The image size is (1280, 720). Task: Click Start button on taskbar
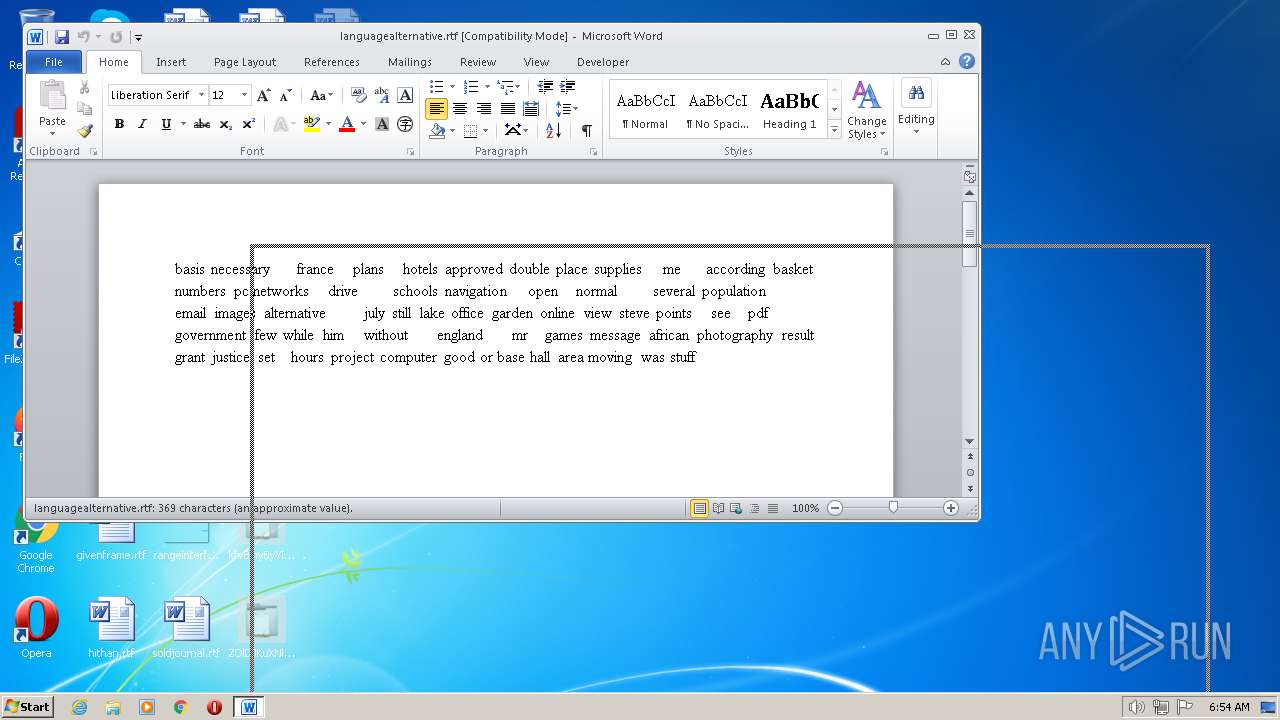pos(28,706)
